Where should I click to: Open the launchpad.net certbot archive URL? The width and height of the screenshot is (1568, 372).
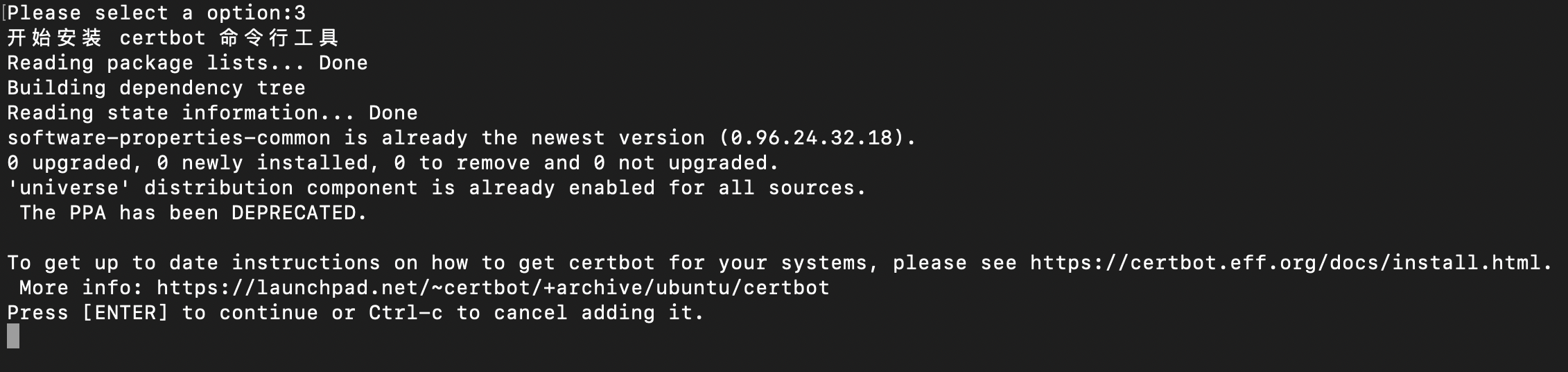493,288
